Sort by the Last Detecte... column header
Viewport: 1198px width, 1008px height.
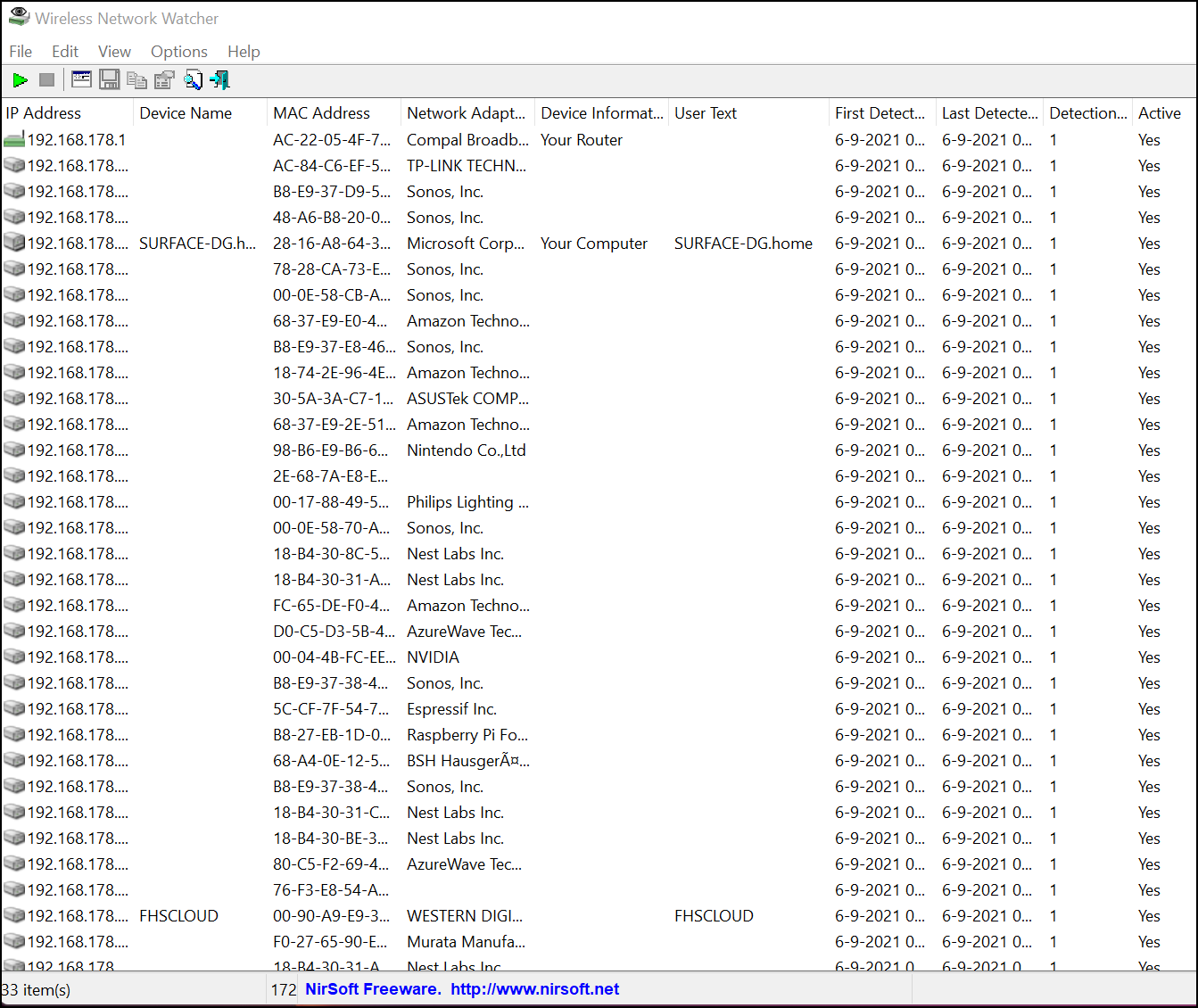tap(990, 113)
